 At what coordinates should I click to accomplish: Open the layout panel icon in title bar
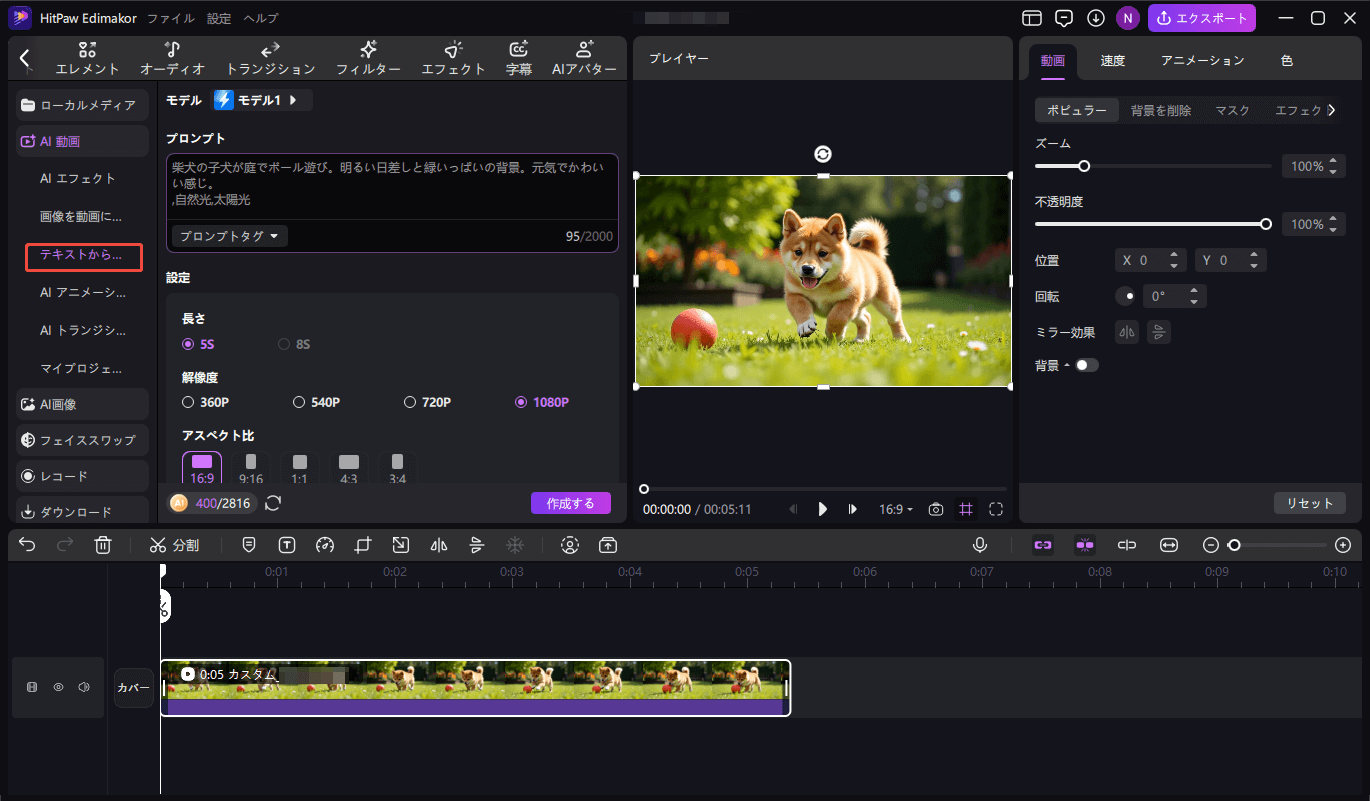point(1032,18)
